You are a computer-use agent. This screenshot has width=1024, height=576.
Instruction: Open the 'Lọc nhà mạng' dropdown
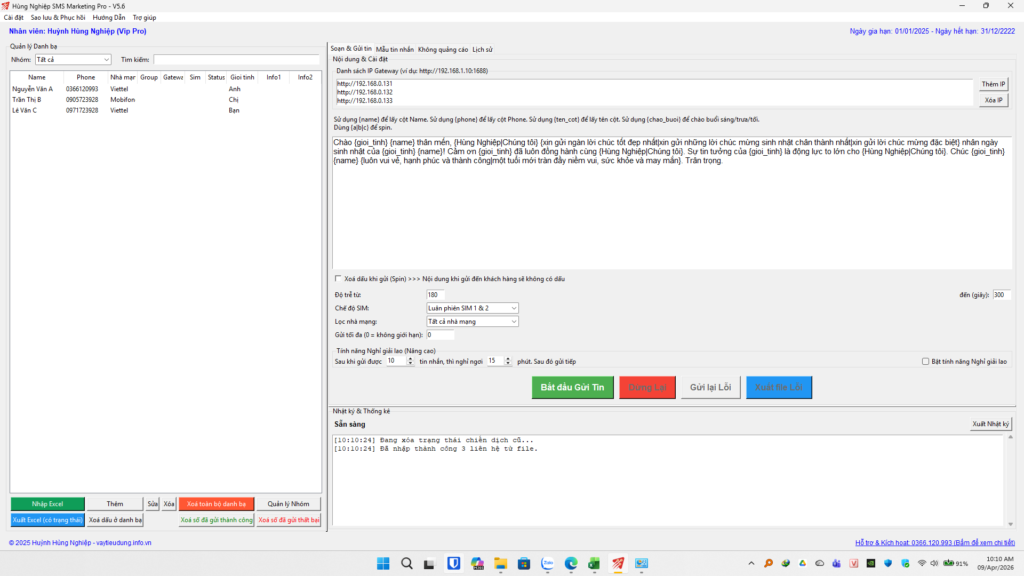click(x=472, y=322)
